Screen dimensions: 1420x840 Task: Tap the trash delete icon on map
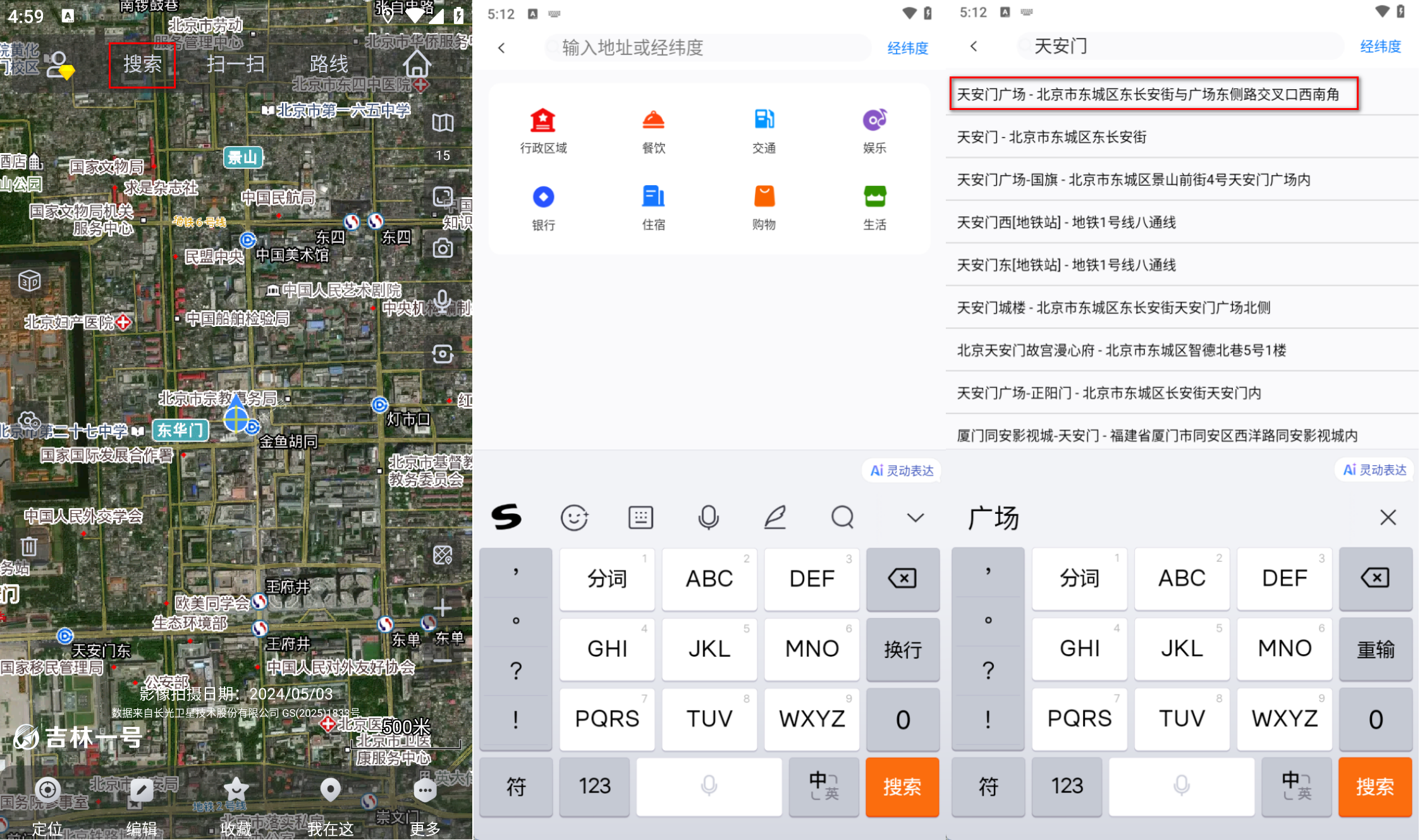(x=29, y=545)
